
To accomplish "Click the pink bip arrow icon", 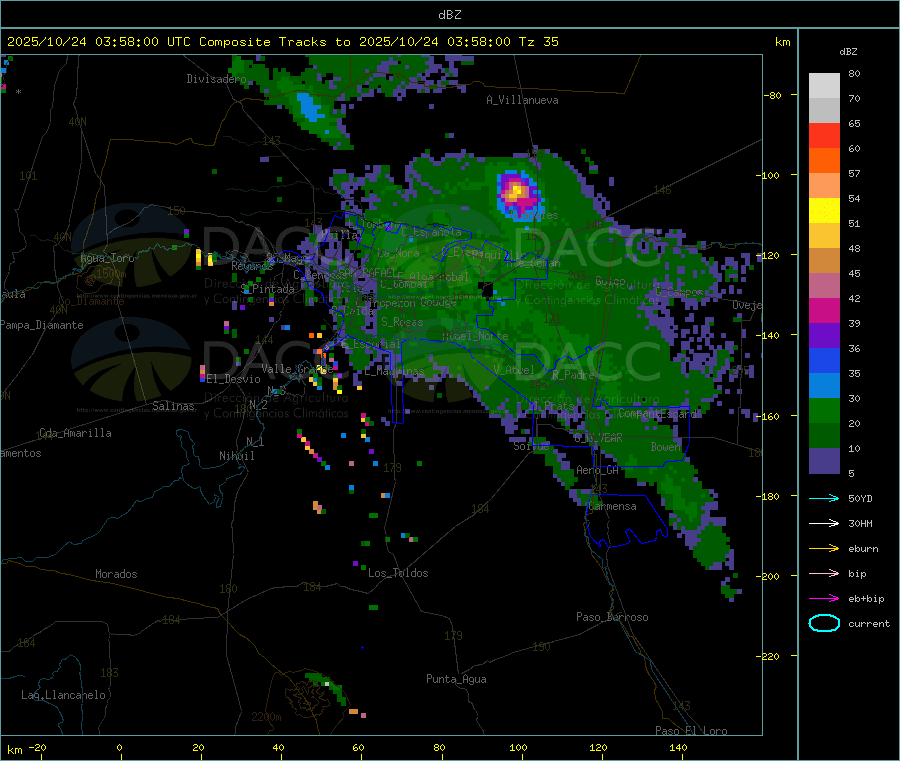I will [824, 573].
